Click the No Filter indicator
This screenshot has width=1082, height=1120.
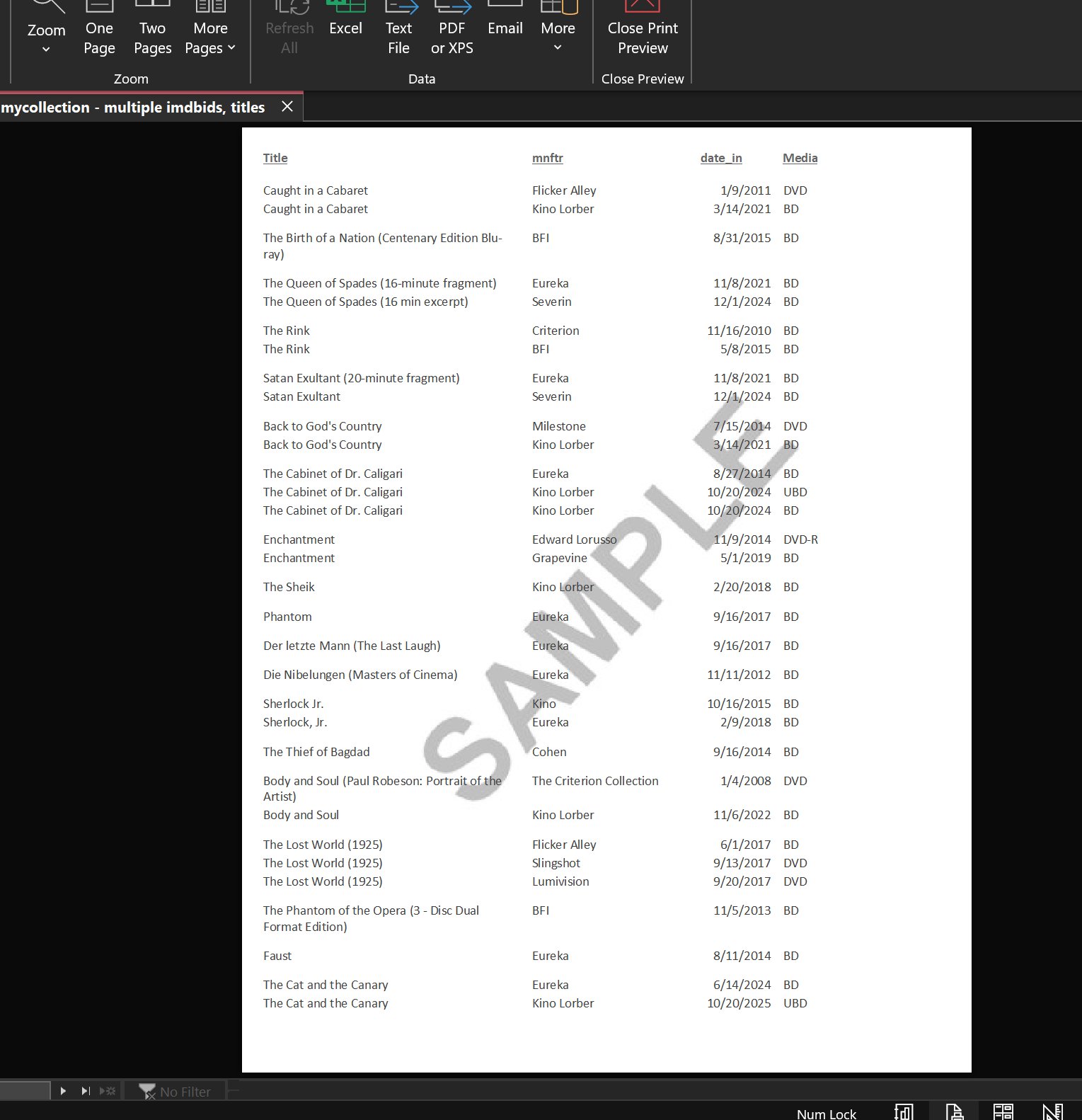pyautogui.click(x=175, y=1091)
